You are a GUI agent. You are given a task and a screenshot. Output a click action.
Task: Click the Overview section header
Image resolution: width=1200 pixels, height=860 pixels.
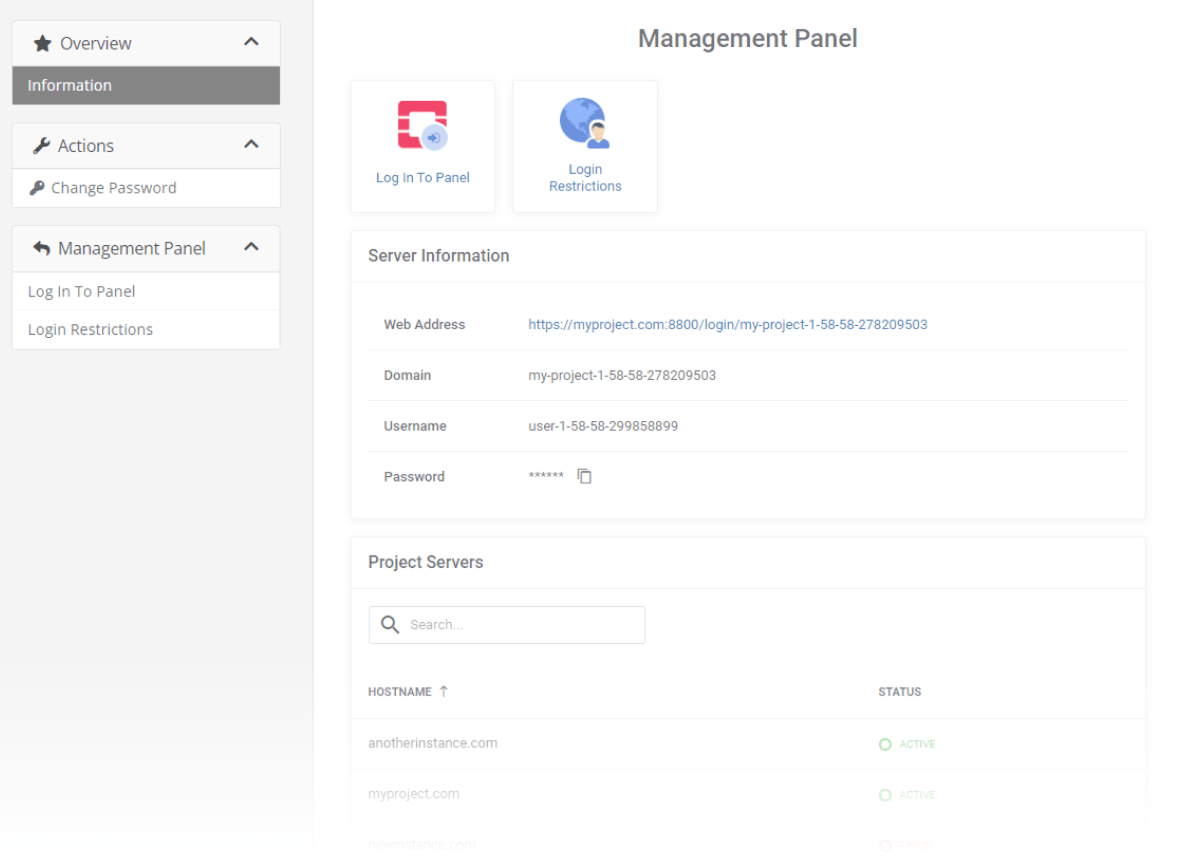[146, 43]
